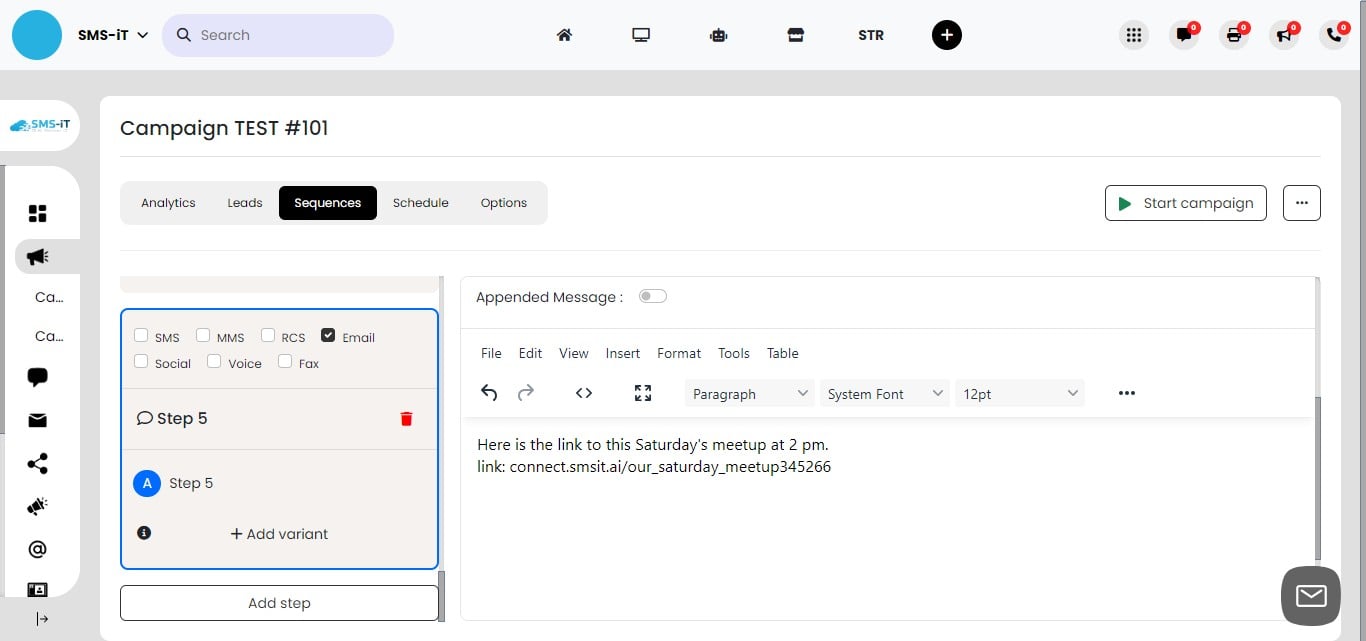Open the Format menu in the editor
The width and height of the screenshot is (1366, 641).
(679, 353)
